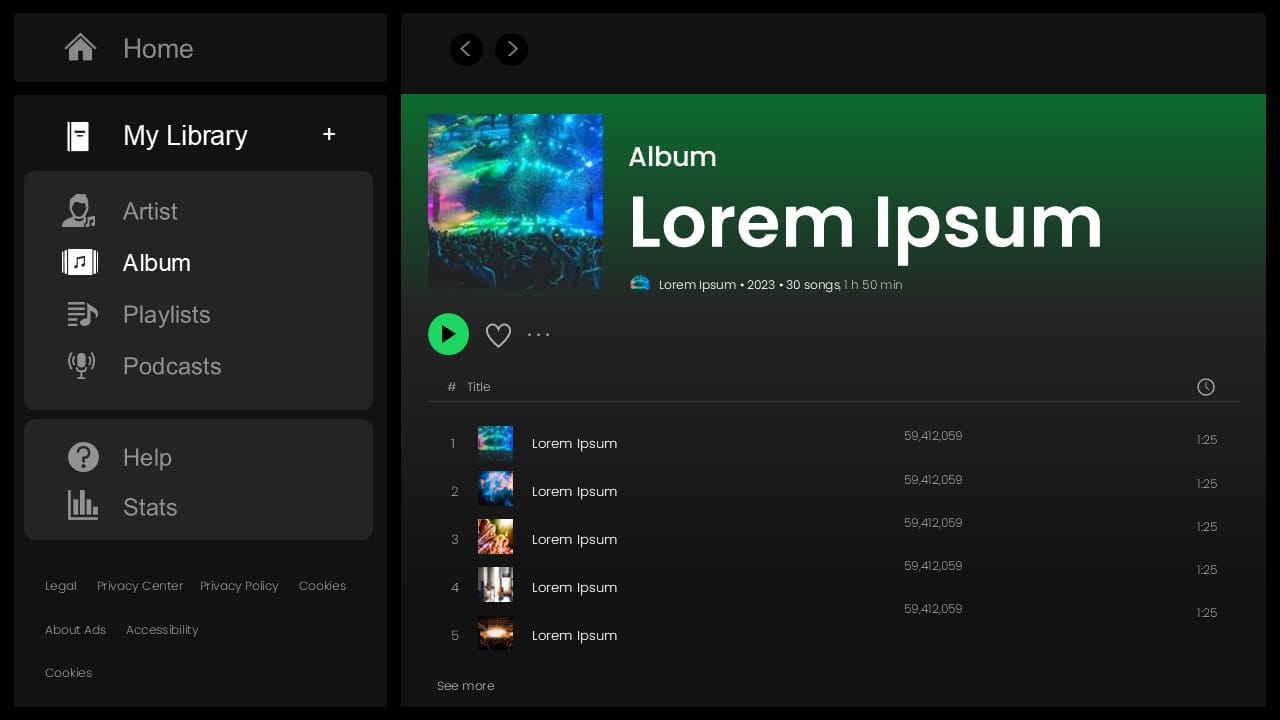The height and width of the screenshot is (720, 1280).
Task: Navigate back using the left chevron
Action: [x=466, y=49]
